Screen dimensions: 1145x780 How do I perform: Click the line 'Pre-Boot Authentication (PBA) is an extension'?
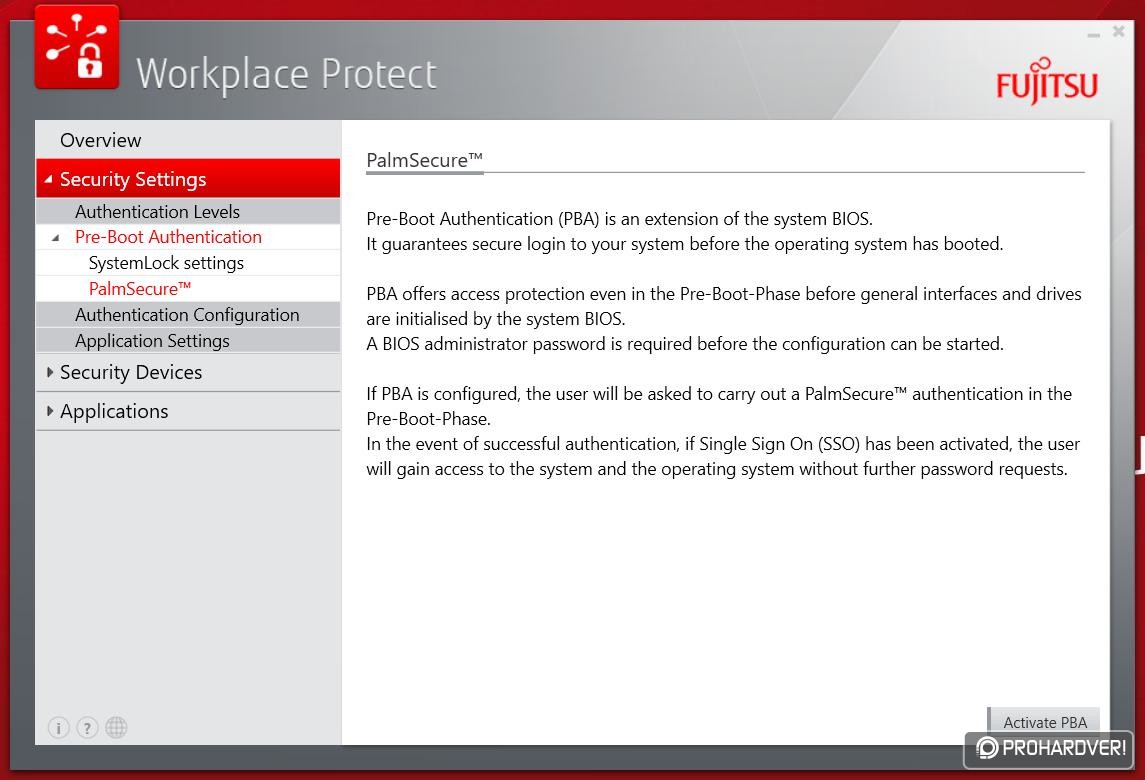(619, 218)
